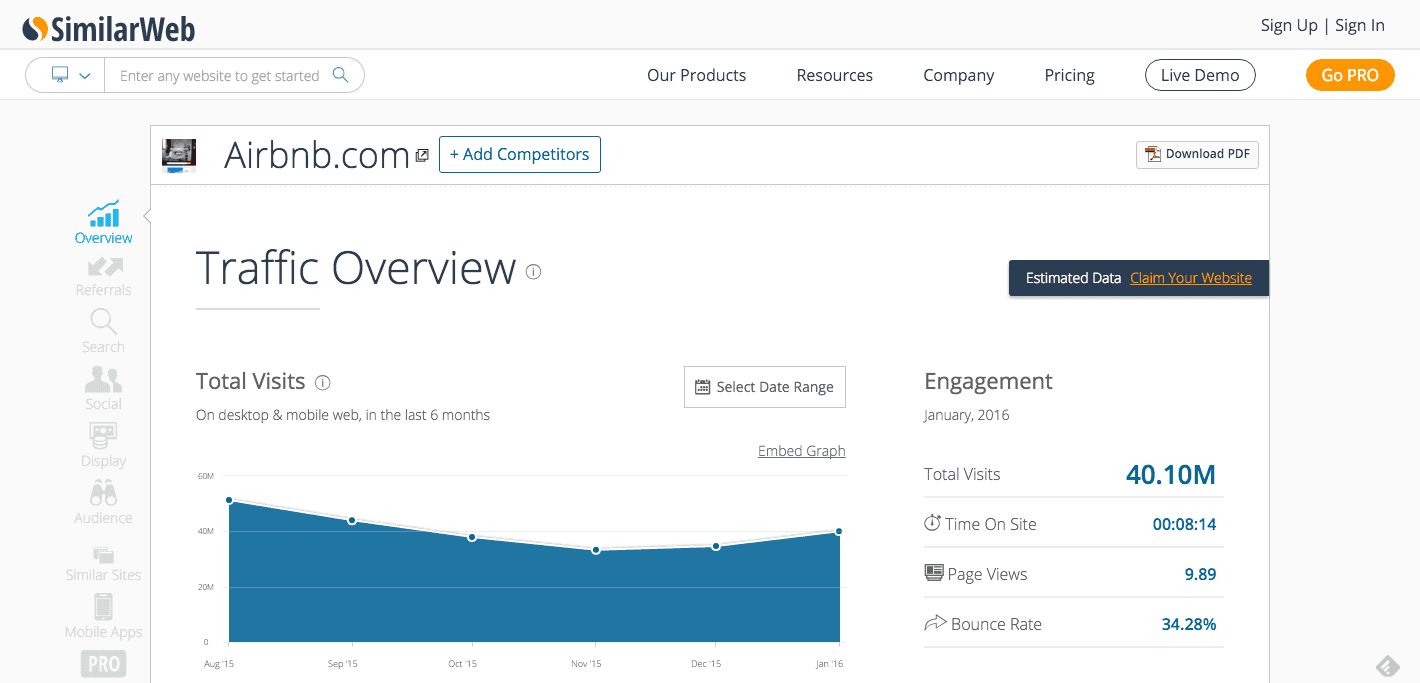Click the Airbnb.com site title

point(317,155)
